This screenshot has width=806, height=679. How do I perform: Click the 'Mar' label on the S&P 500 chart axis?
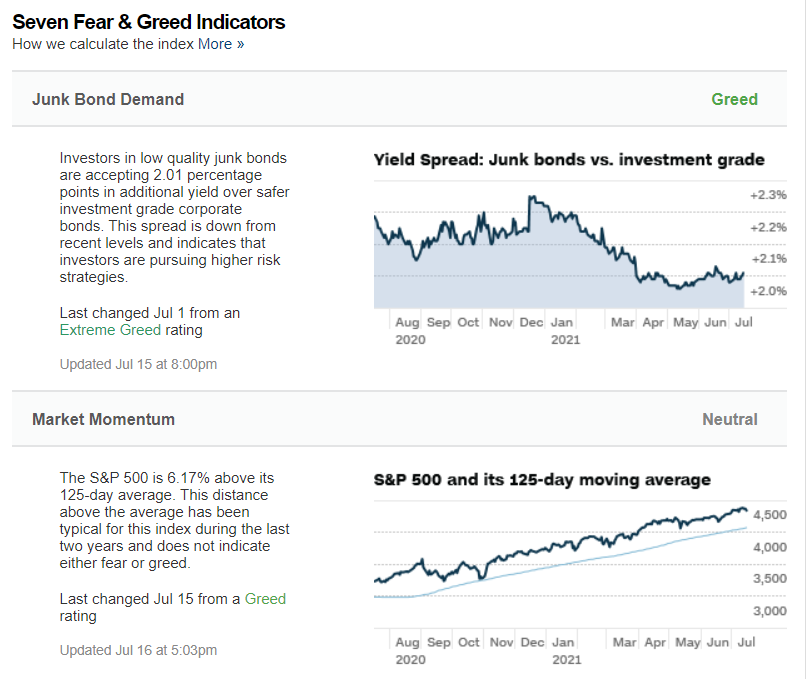click(625, 643)
